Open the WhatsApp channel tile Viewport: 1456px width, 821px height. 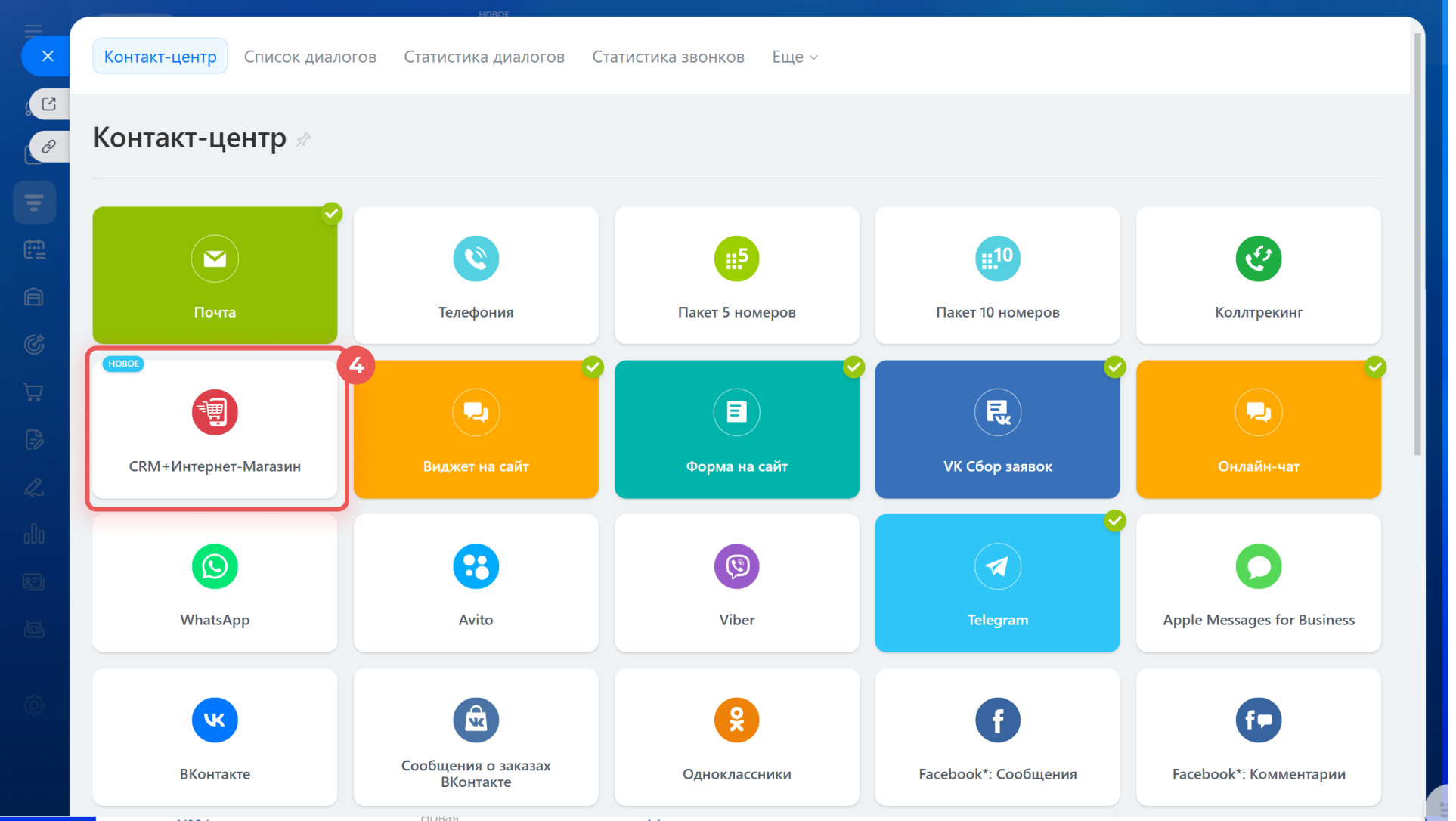tap(215, 583)
